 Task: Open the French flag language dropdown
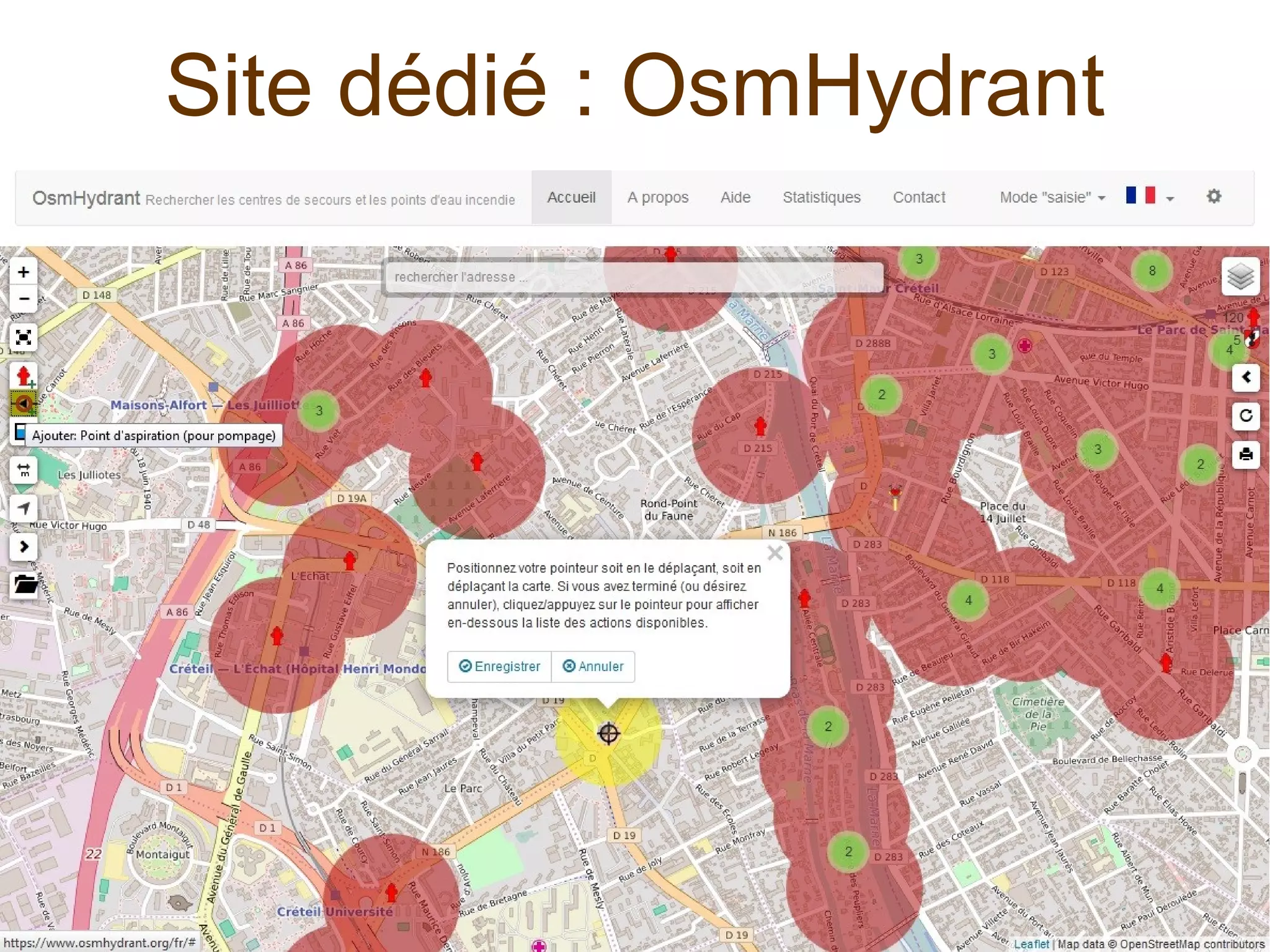[1150, 197]
